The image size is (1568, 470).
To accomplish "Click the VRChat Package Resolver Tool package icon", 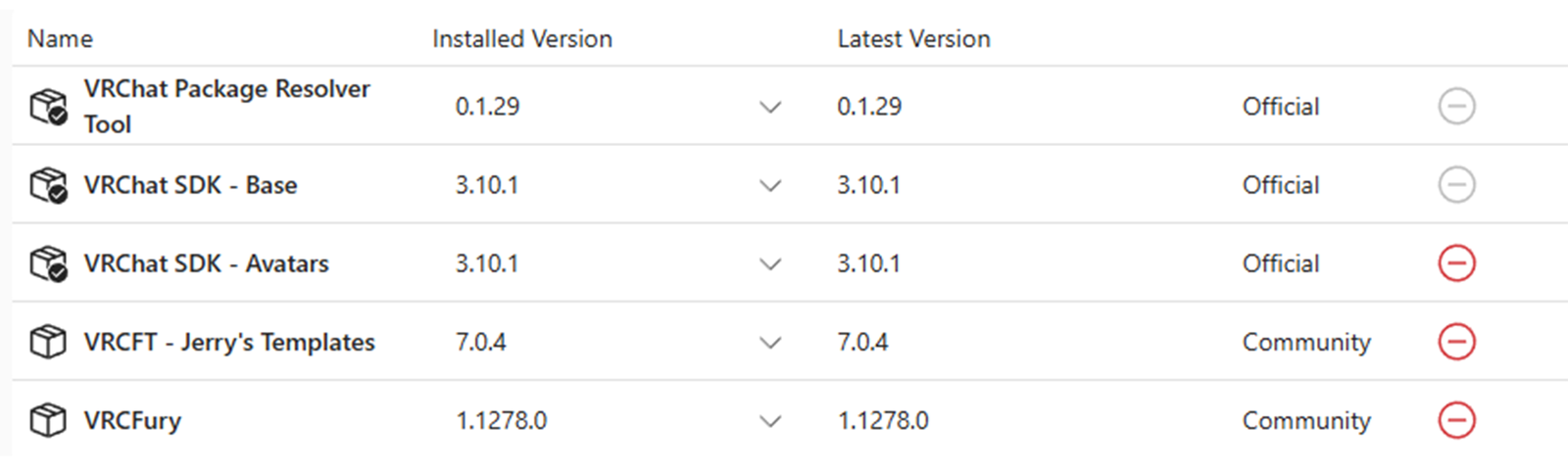I will point(47,106).
